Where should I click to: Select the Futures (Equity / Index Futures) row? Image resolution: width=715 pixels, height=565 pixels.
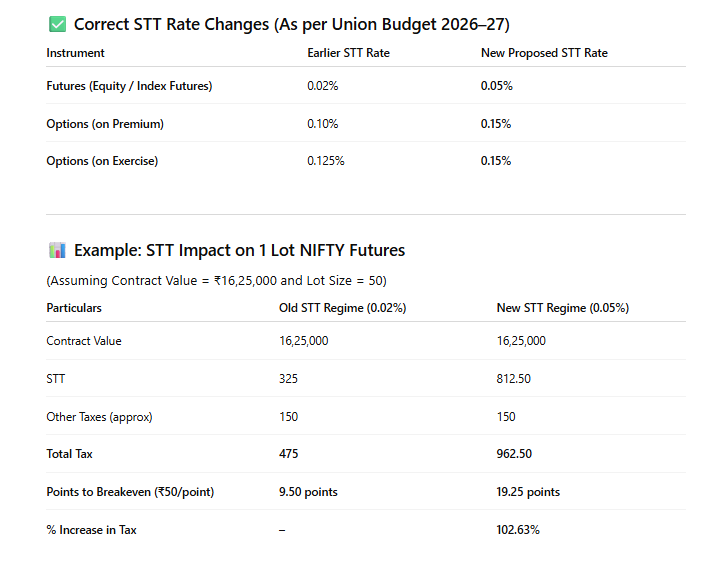pos(129,86)
